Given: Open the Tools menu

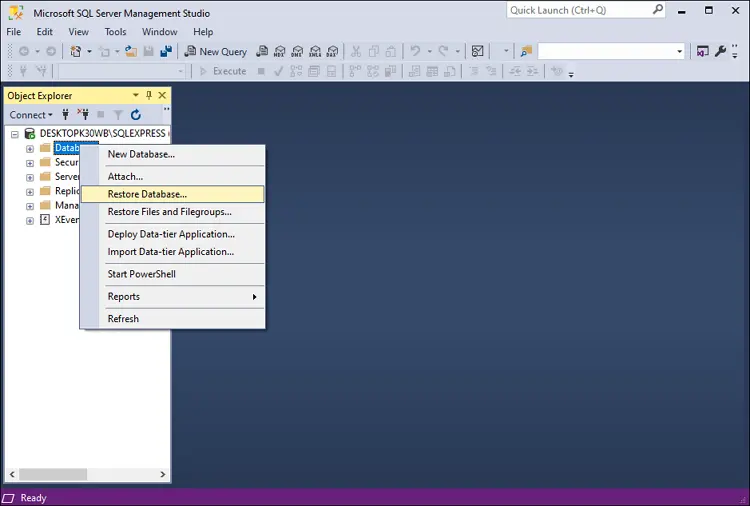Looking at the screenshot, I should pos(115,32).
